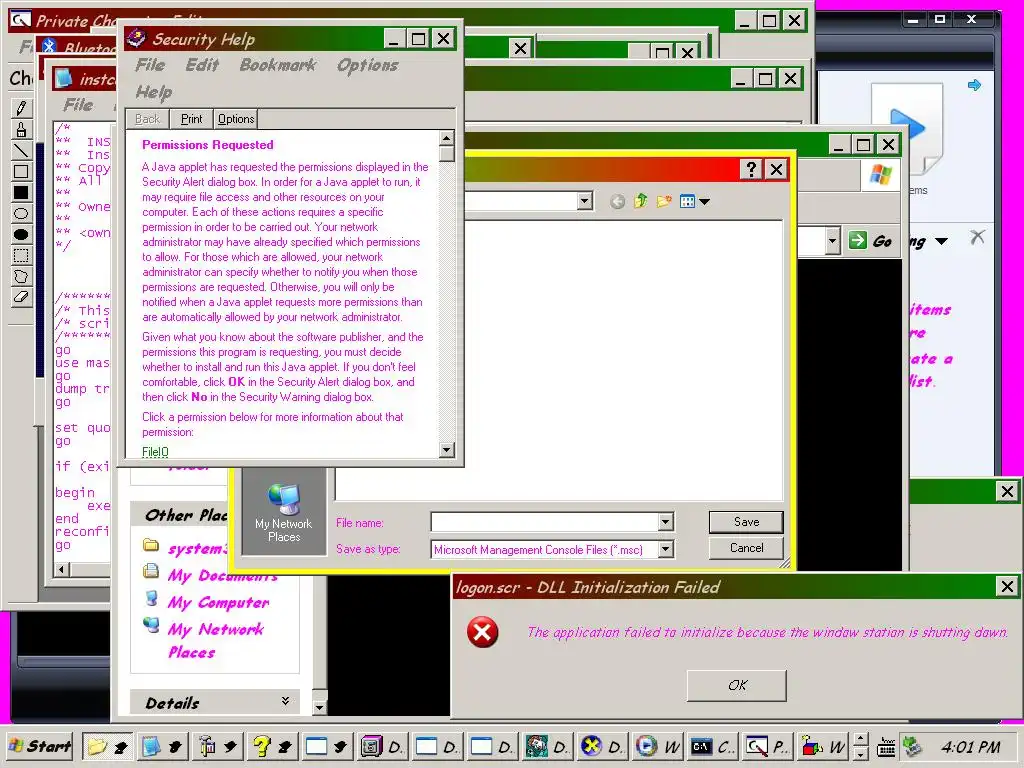Open the Bookmark menu in Security Help

tap(278, 65)
